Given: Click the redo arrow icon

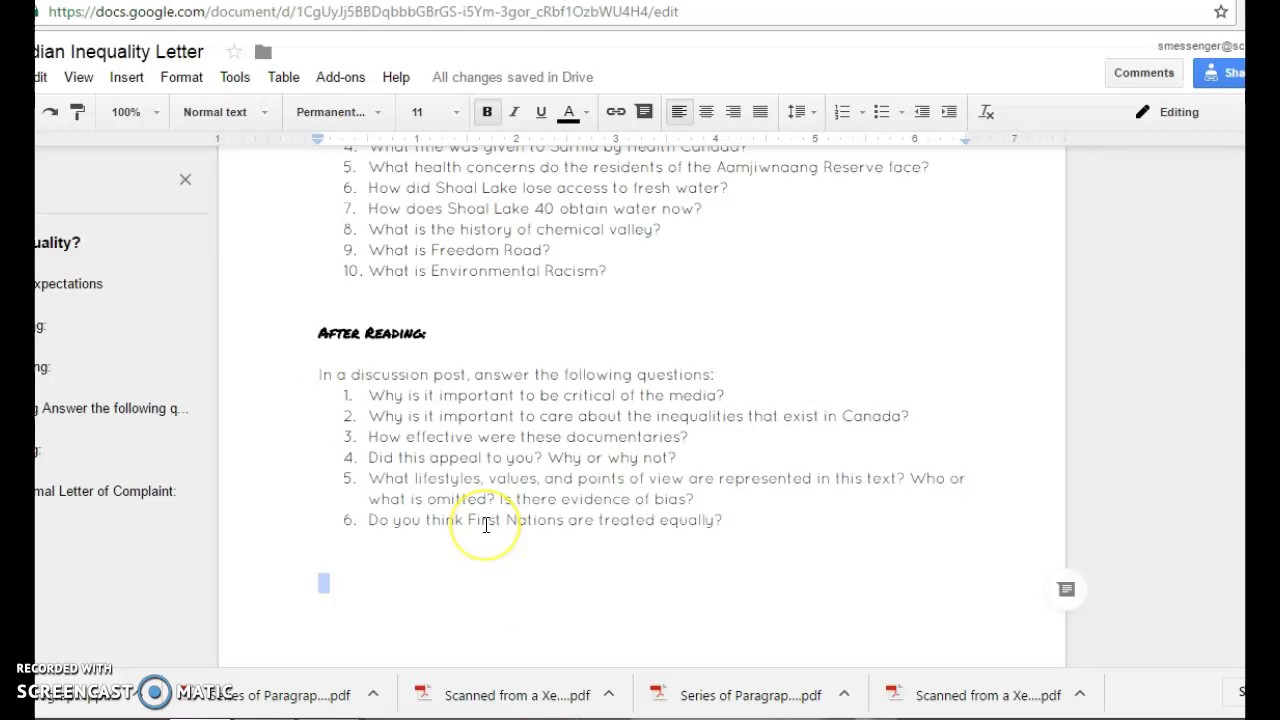Looking at the screenshot, I should (49, 112).
